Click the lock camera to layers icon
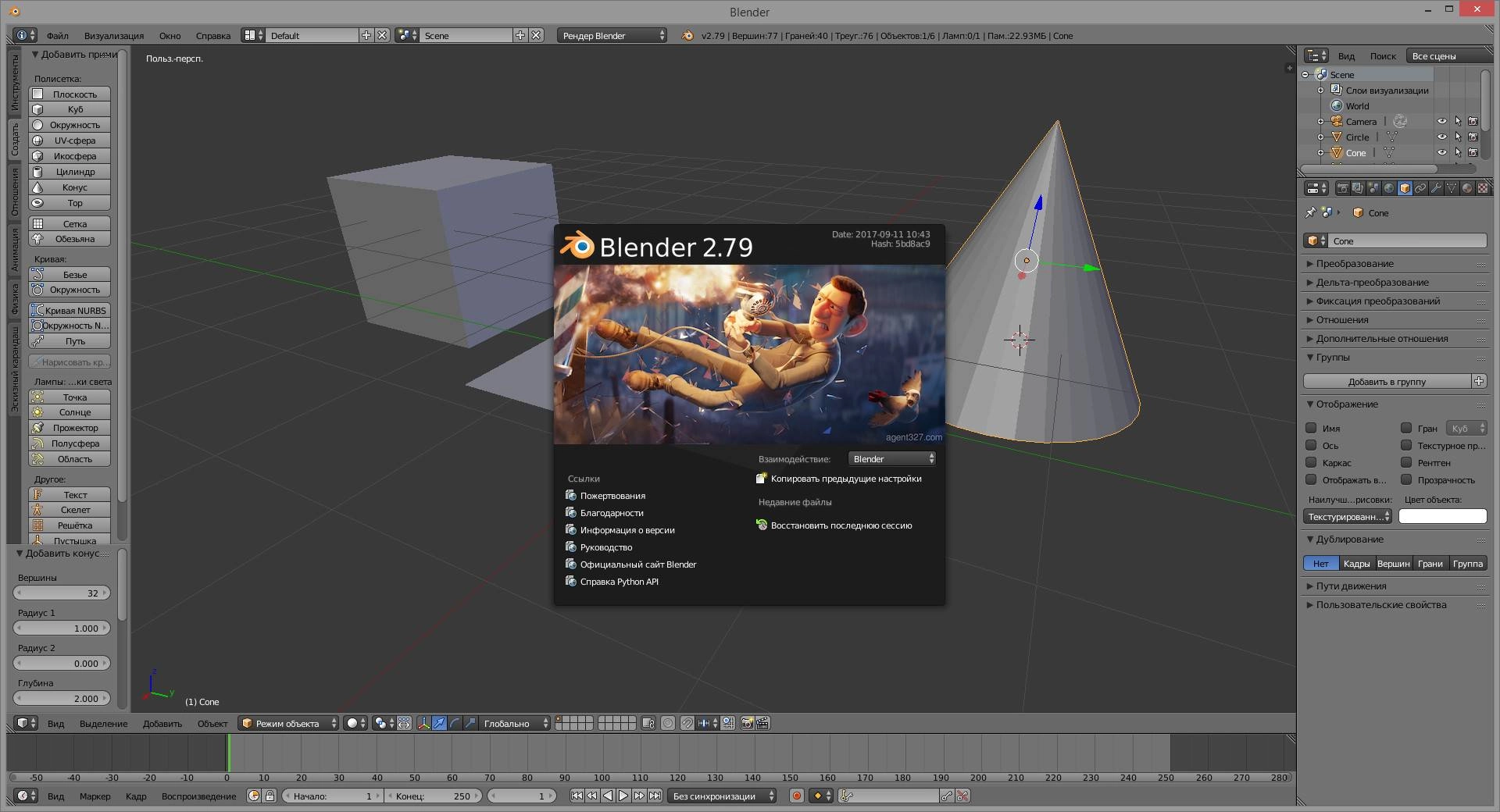Screen dimensions: 1500x812 point(648,723)
